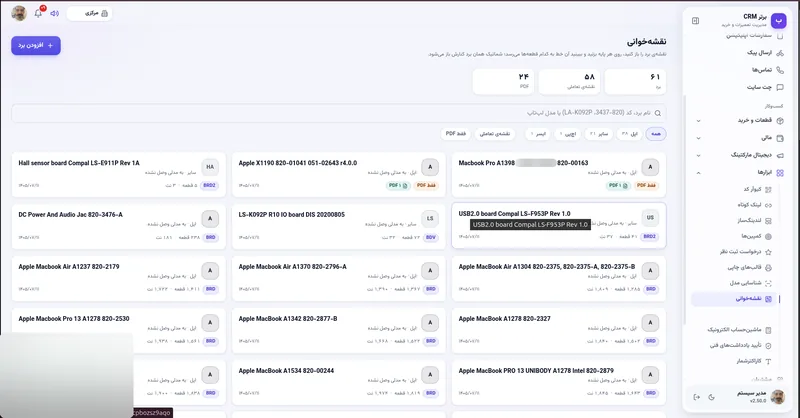Click the user avatar at top left
Image resolution: width=800 pixels, height=418 pixels.
click(x=19, y=13)
